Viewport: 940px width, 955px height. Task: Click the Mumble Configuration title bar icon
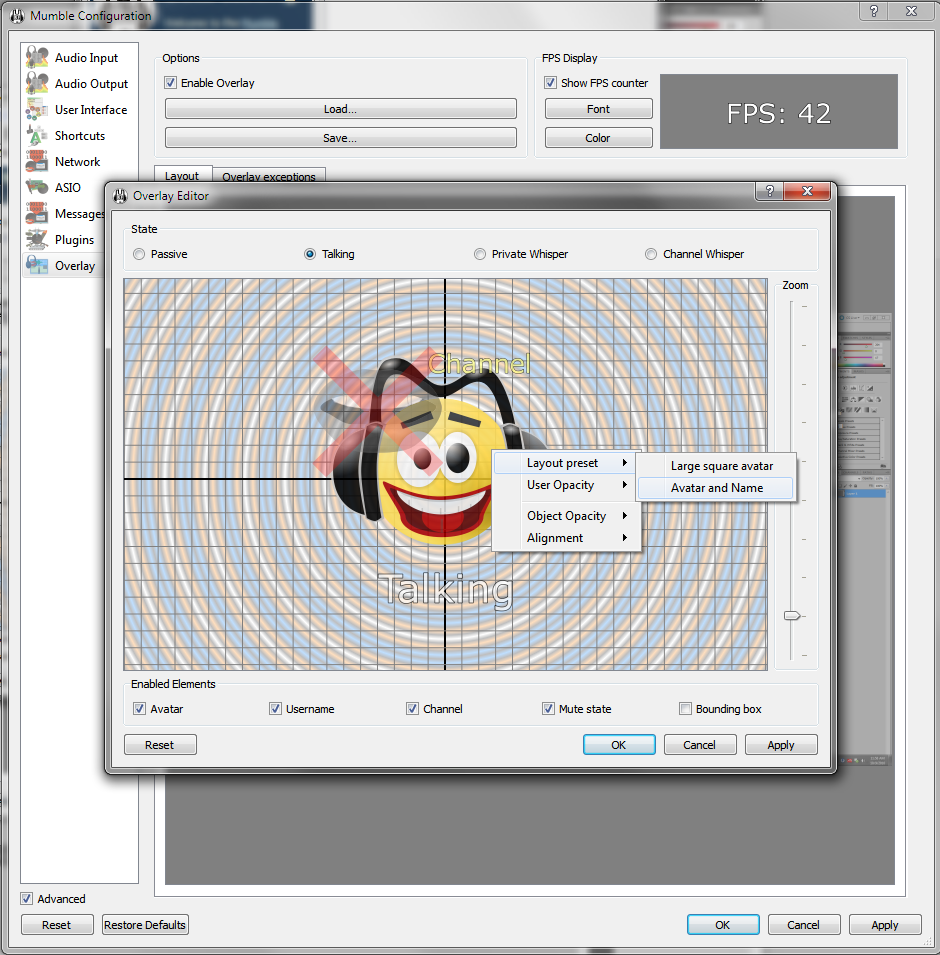[17, 16]
